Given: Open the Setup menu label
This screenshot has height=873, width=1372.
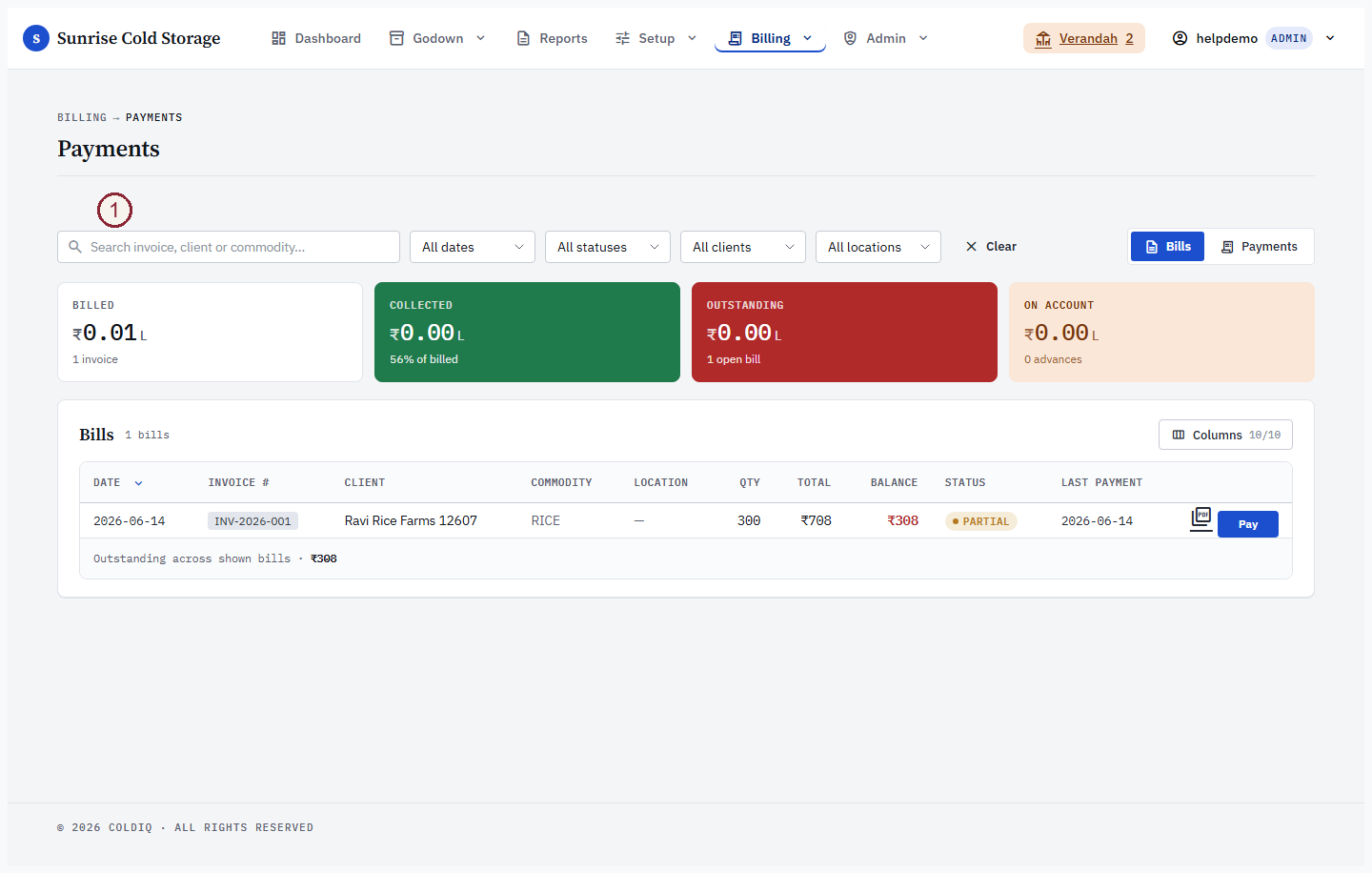Looking at the screenshot, I should 656,38.
